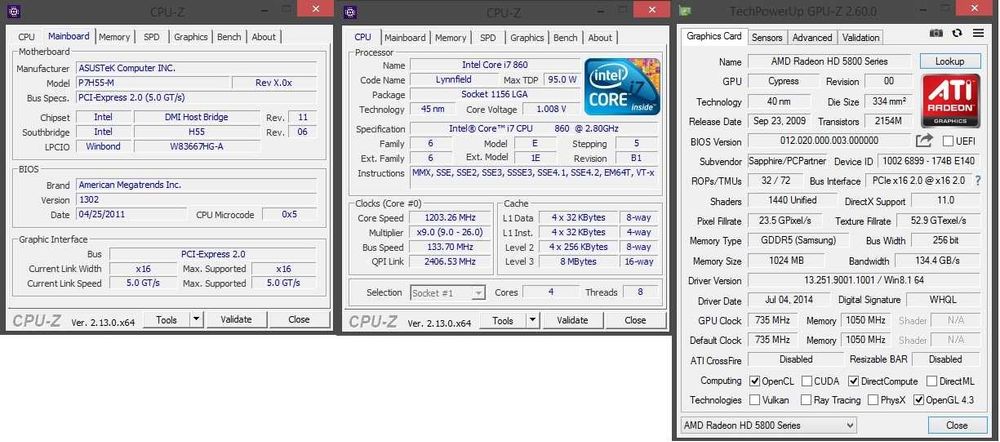Viewport: 1000px width, 442px height.
Task: Click Tools button in middle CPU-Z window
Action: (503, 320)
